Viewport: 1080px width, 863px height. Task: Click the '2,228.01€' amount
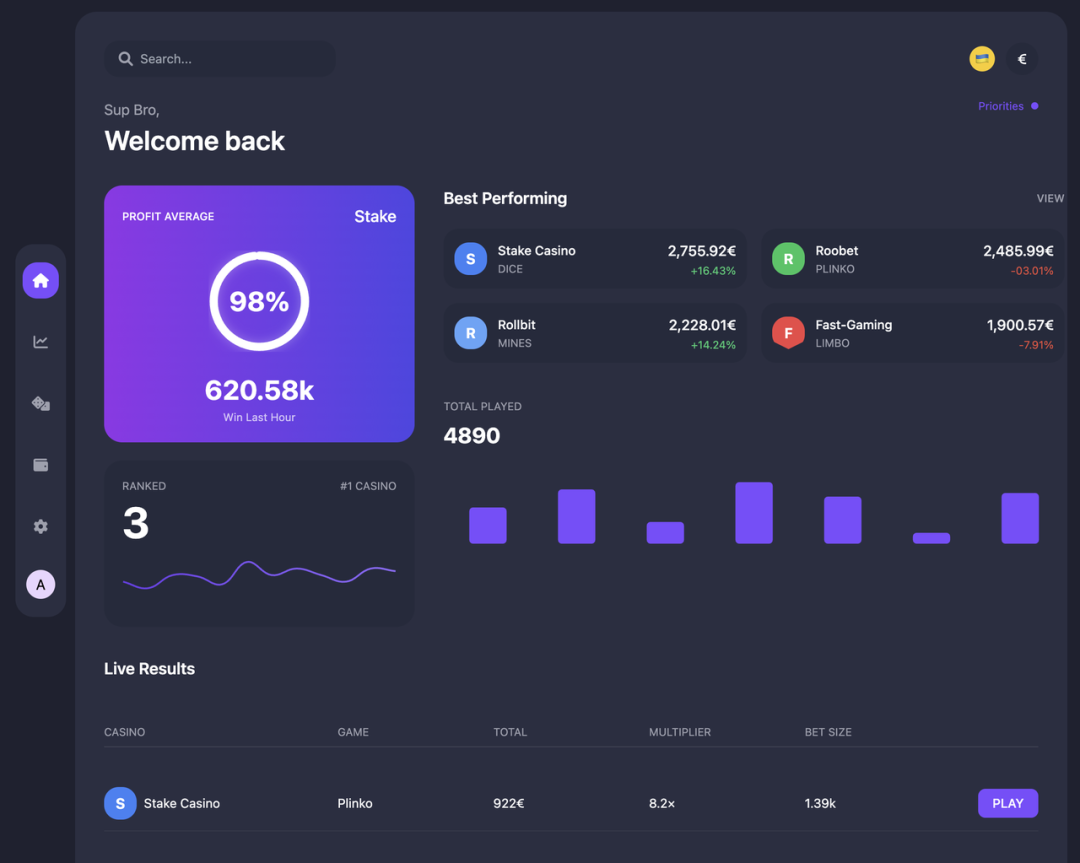point(702,325)
